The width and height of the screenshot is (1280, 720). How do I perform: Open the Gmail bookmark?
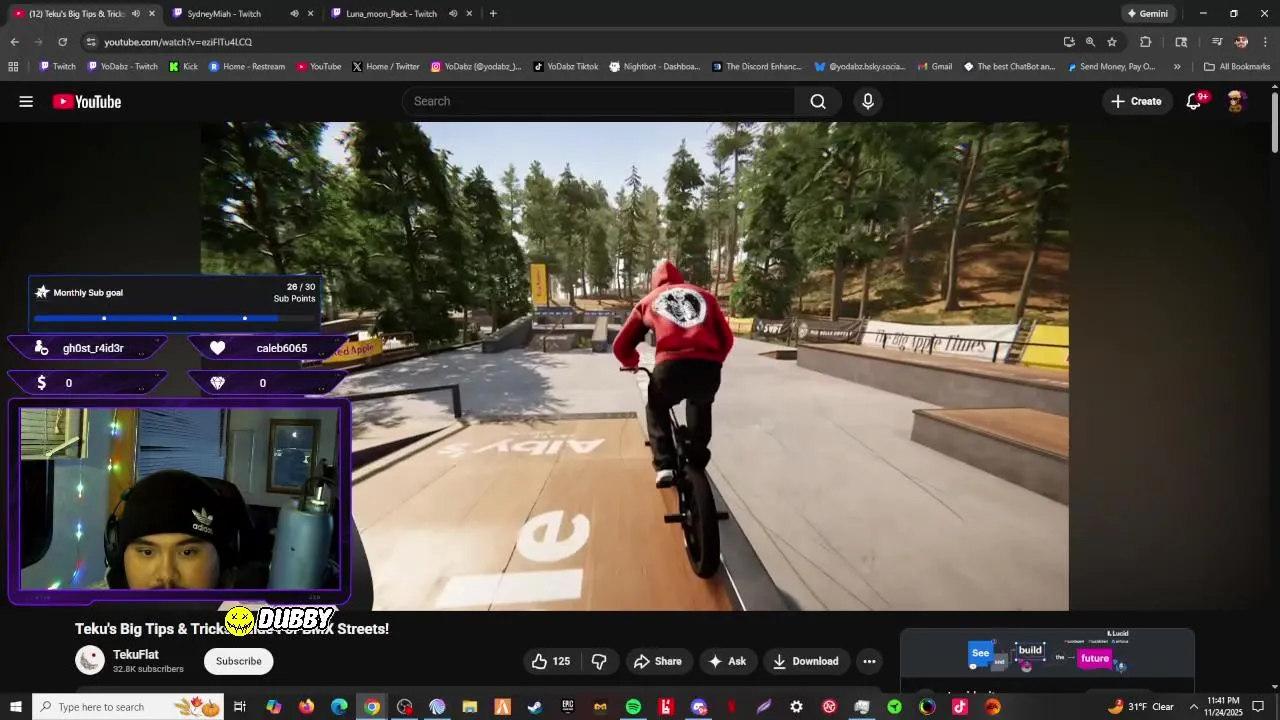tap(934, 67)
